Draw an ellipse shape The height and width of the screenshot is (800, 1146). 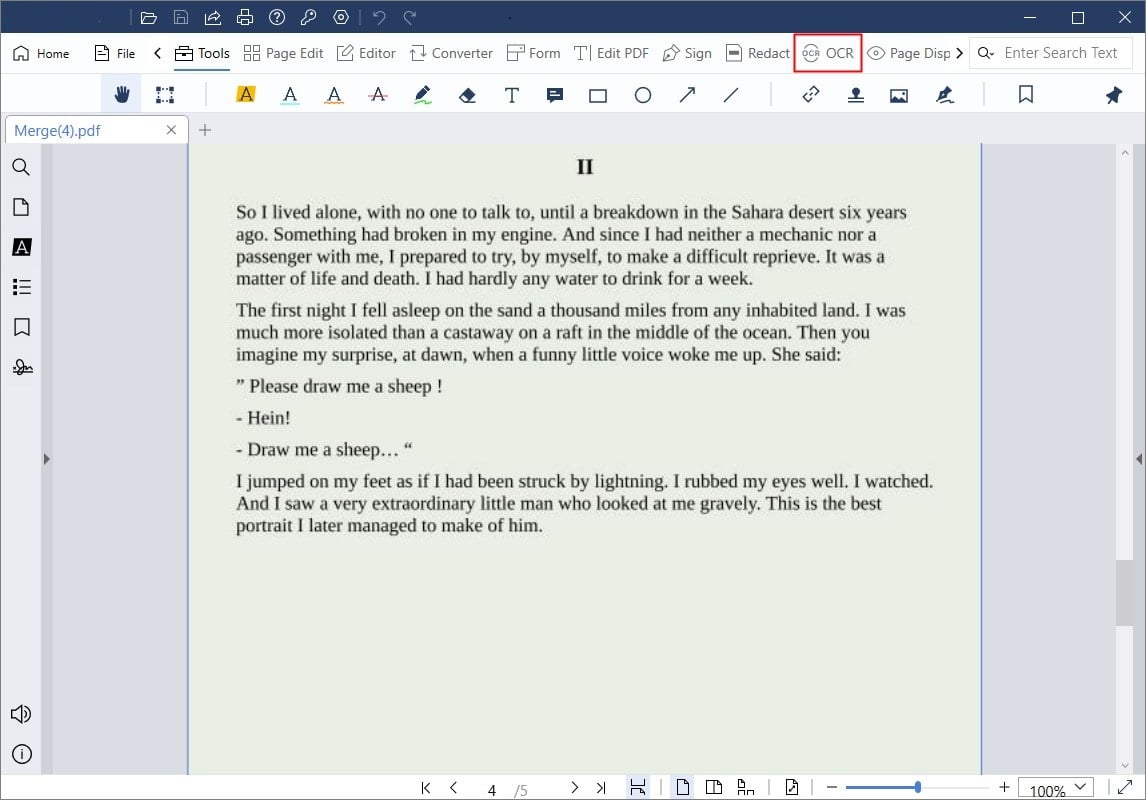[x=642, y=95]
